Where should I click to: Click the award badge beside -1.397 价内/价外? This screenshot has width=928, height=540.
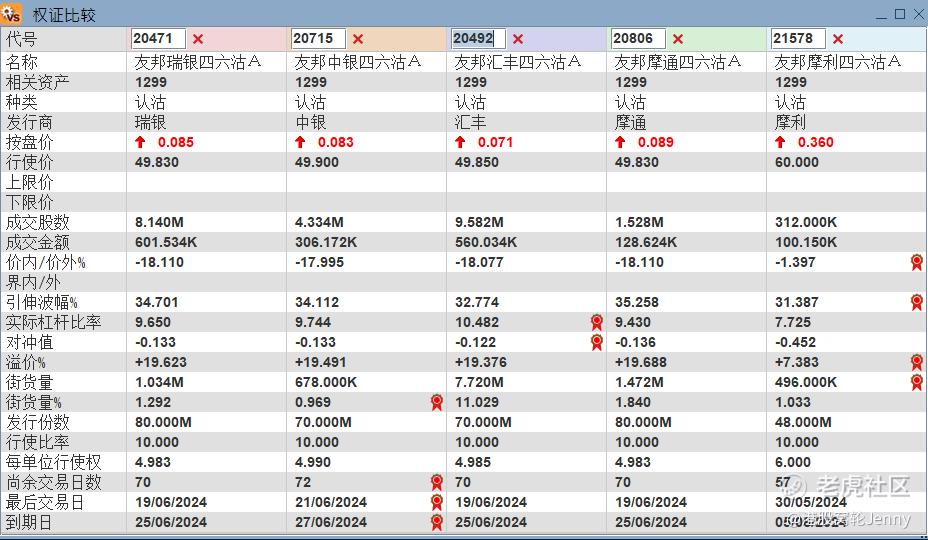(x=917, y=262)
